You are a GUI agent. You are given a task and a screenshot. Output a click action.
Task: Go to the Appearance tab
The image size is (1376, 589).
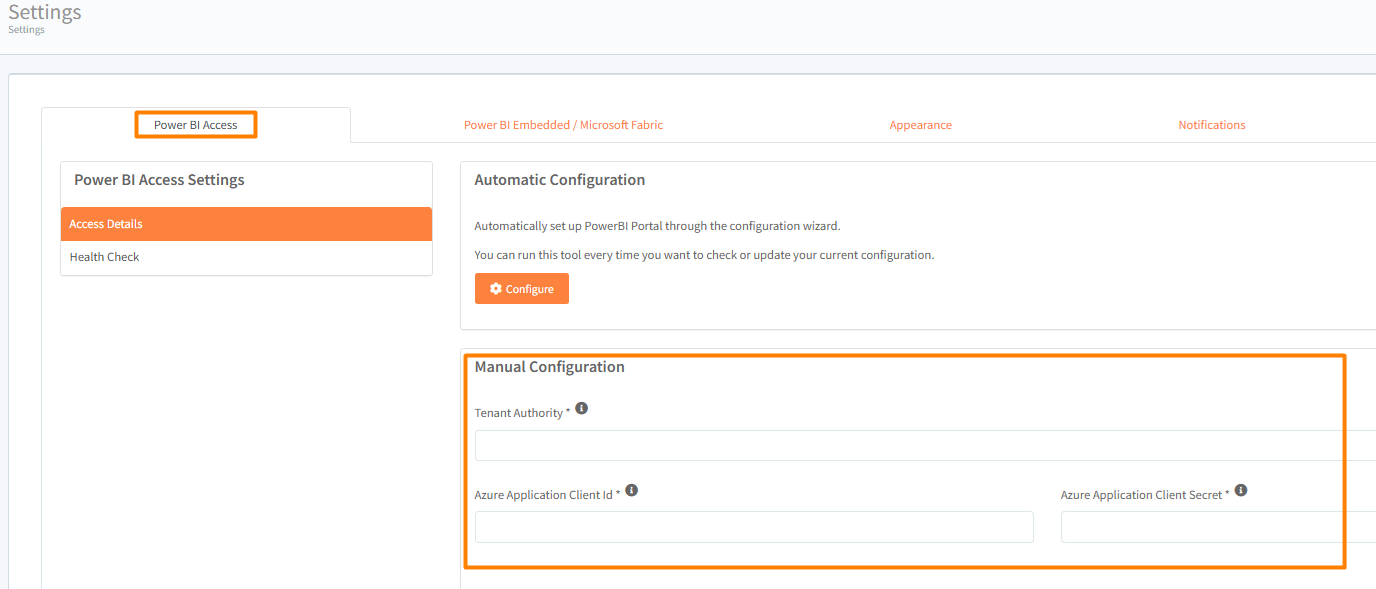click(920, 125)
